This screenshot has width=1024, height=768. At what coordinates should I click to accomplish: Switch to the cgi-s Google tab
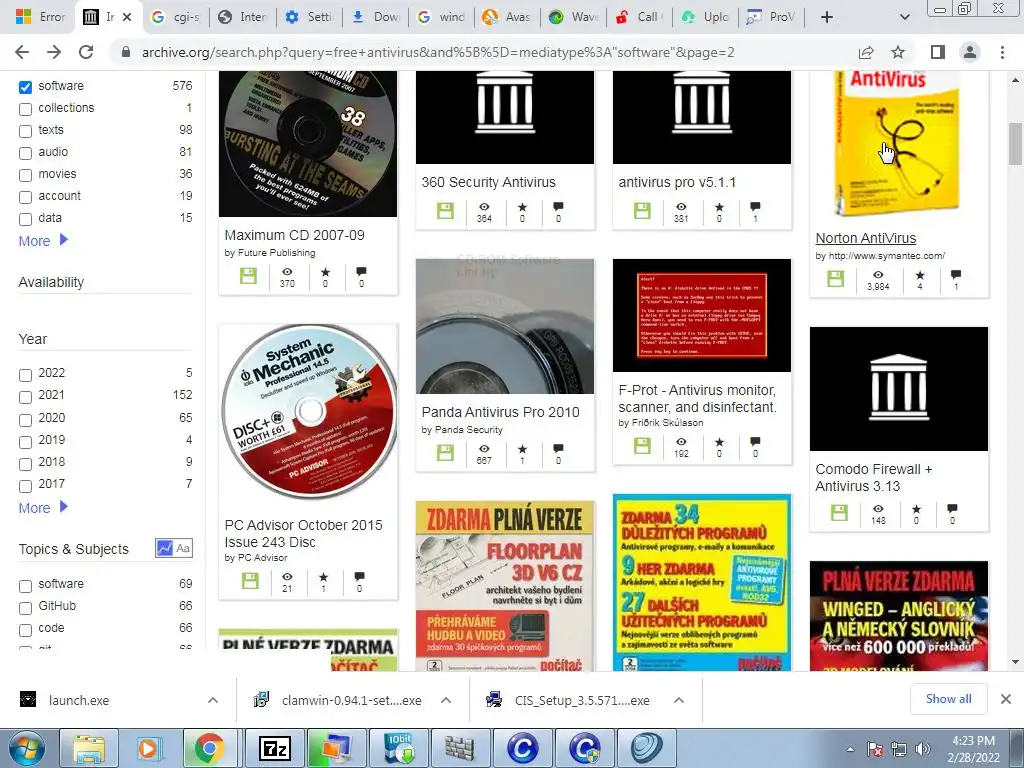click(175, 17)
